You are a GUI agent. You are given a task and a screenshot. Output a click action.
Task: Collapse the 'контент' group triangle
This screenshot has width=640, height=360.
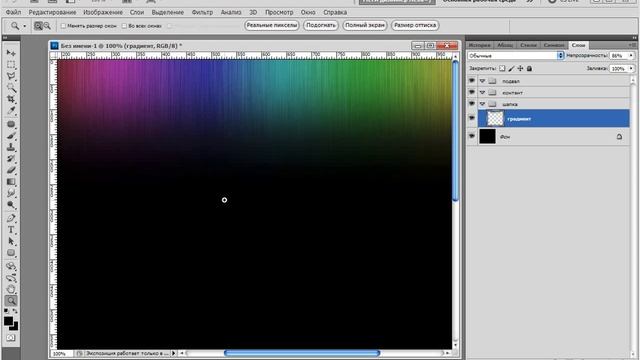coord(482,93)
